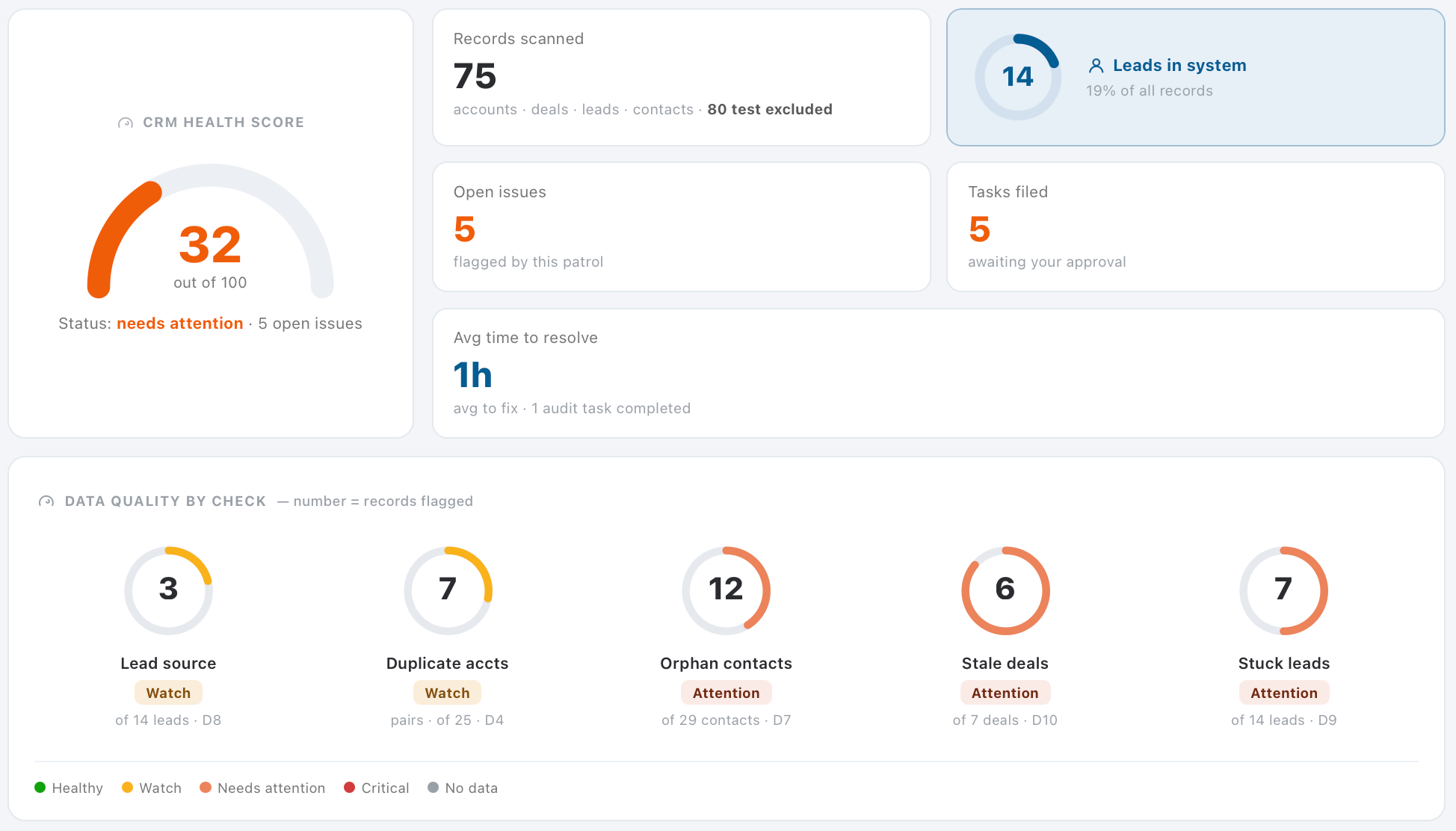This screenshot has height=831, width=1456.
Task: Click the Stuck leads ring showing 7
Action: click(x=1283, y=590)
